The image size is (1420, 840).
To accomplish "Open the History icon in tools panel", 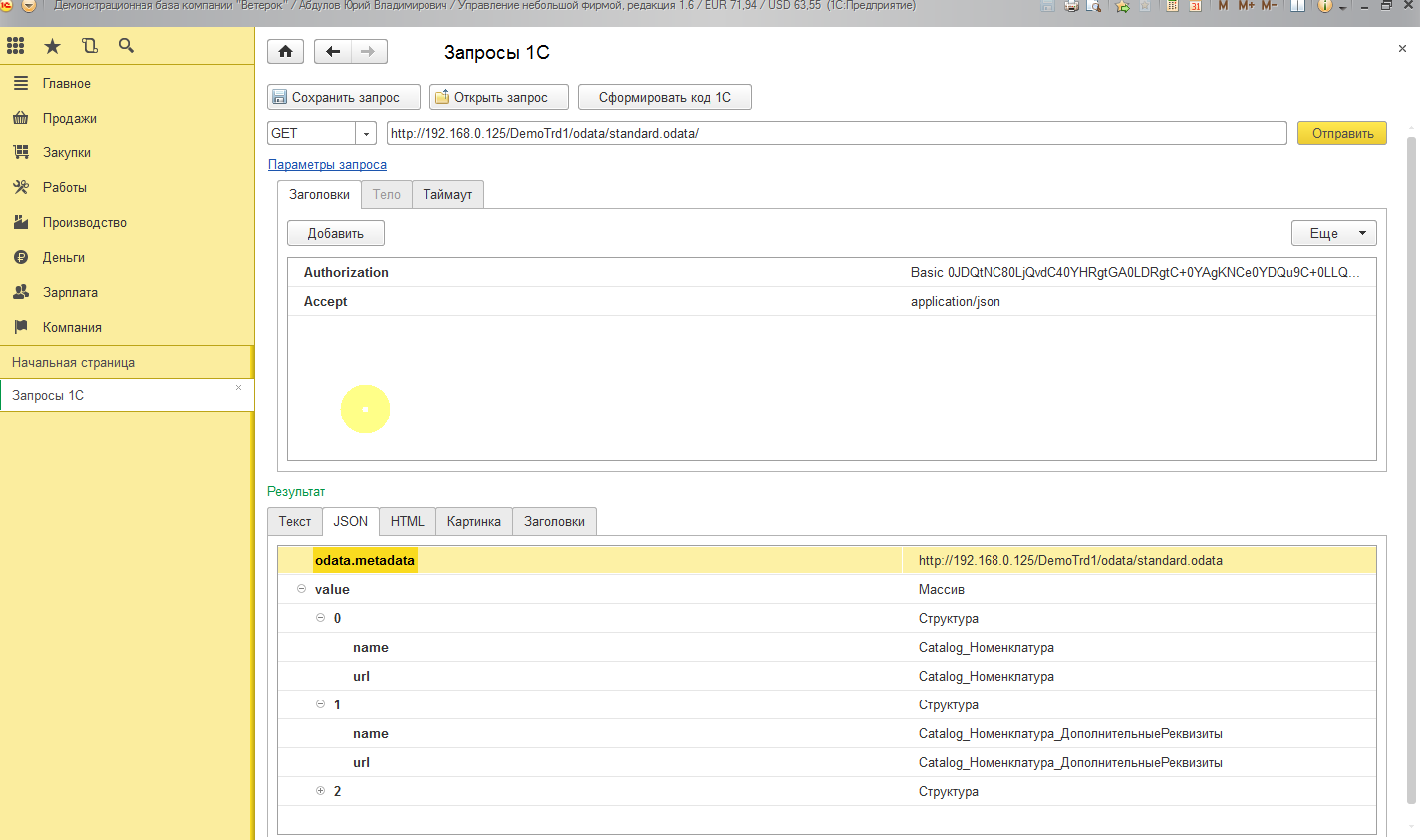I will coord(90,46).
